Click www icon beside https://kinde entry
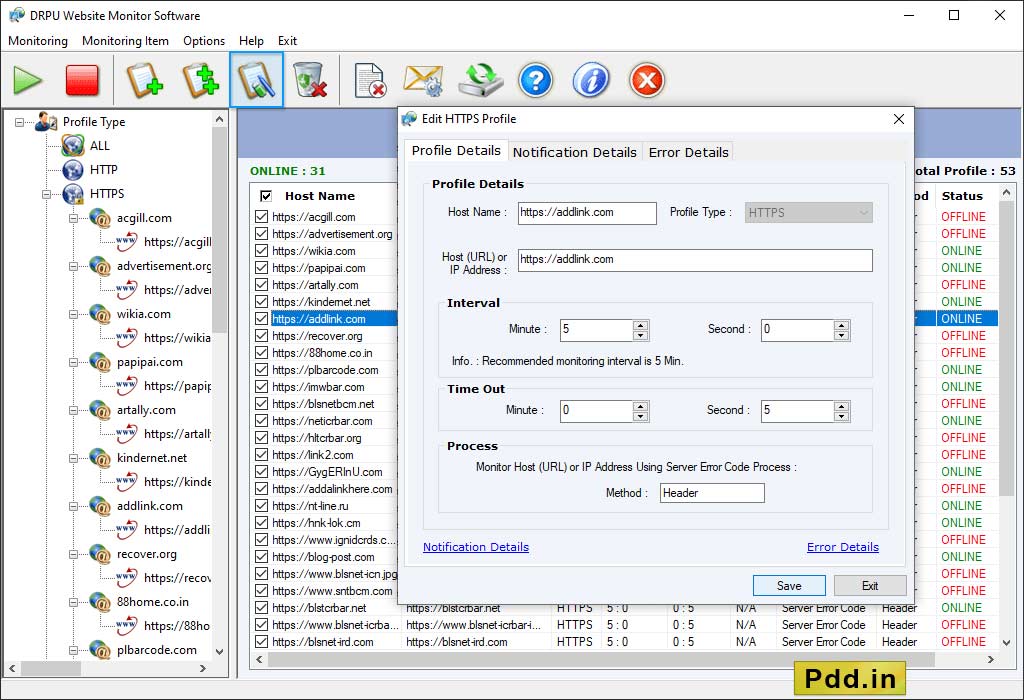Viewport: 1024px width, 700px height. point(127,481)
